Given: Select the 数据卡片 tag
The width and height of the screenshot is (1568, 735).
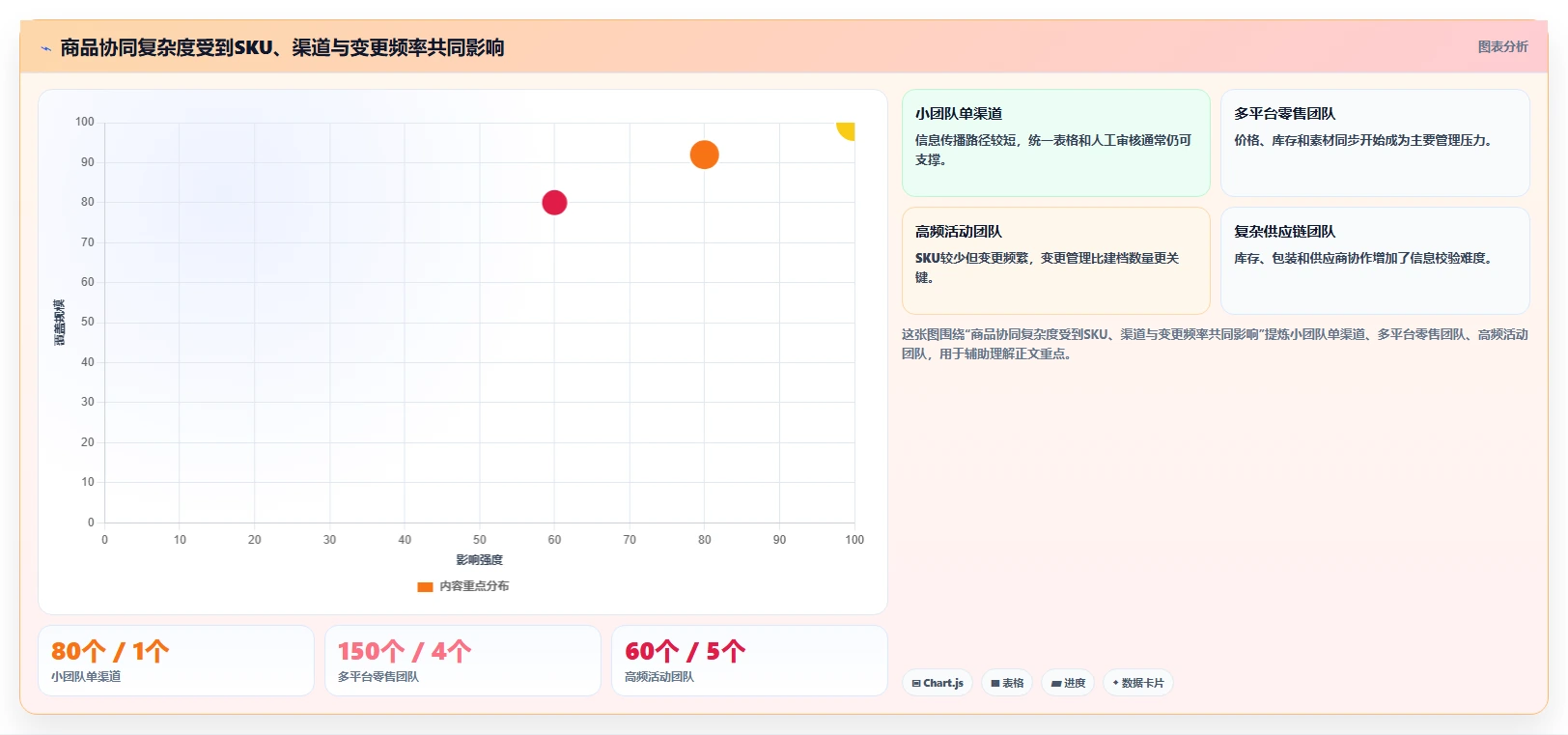Looking at the screenshot, I should coord(1138,683).
